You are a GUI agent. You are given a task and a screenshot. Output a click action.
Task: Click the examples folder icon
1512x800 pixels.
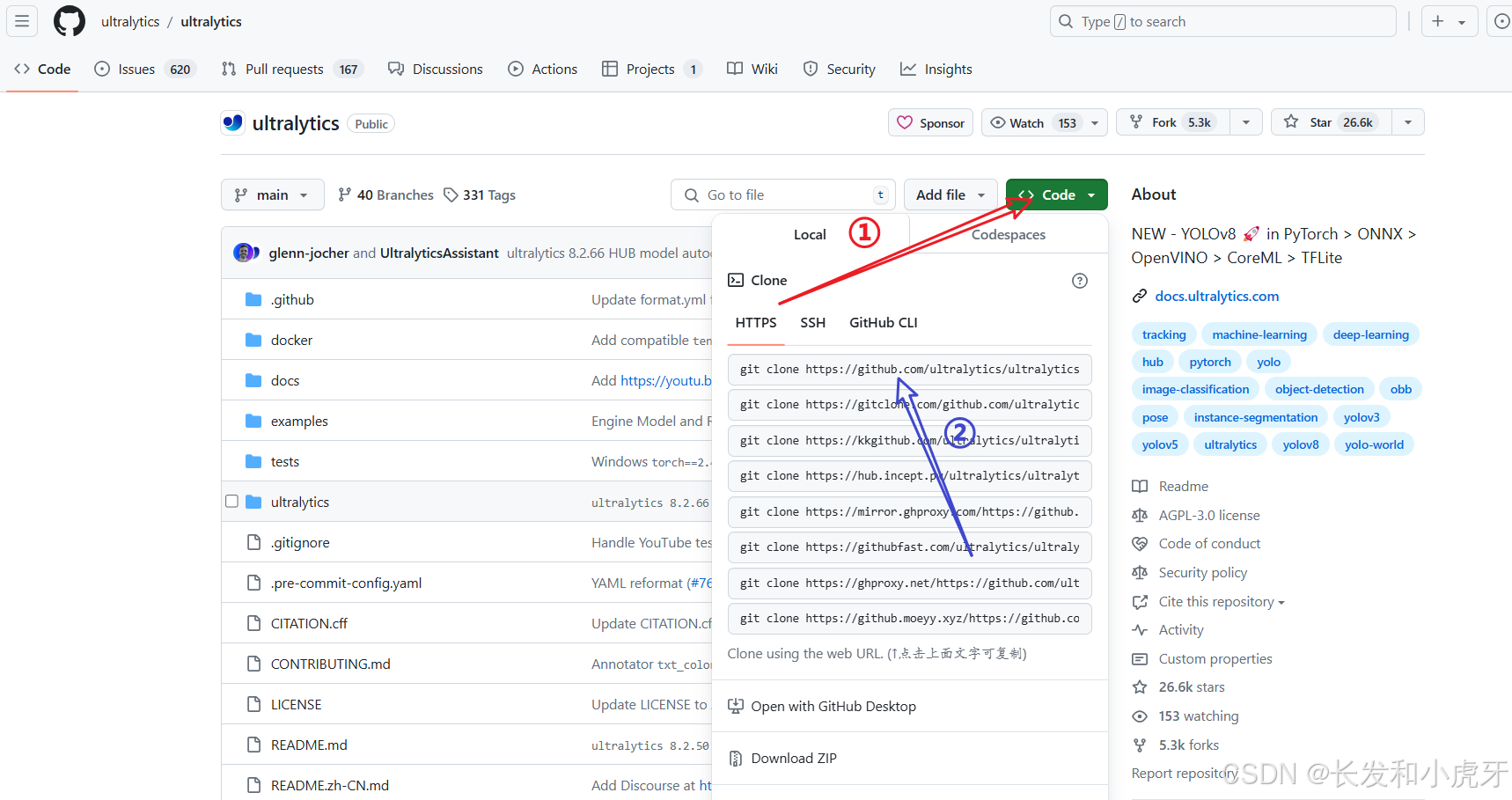[x=253, y=422]
